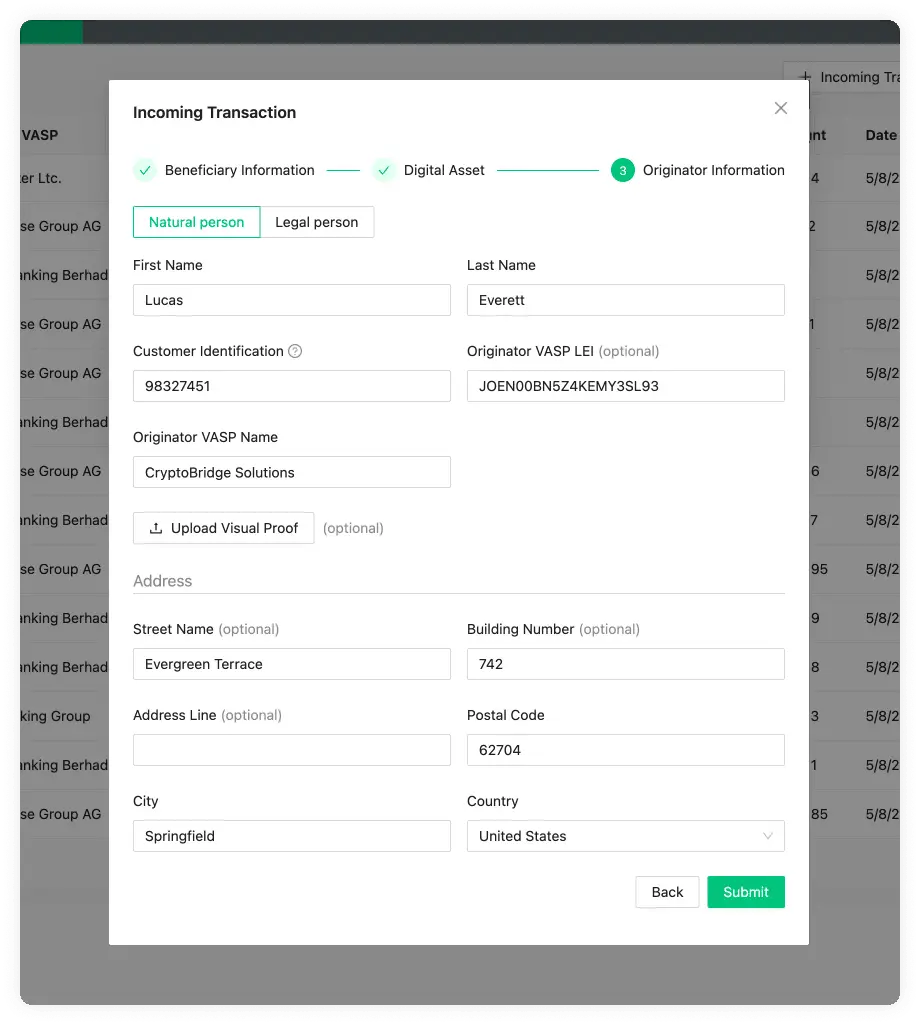Go back to the Digital Asset step

pyautogui.click(x=666, y=892)
